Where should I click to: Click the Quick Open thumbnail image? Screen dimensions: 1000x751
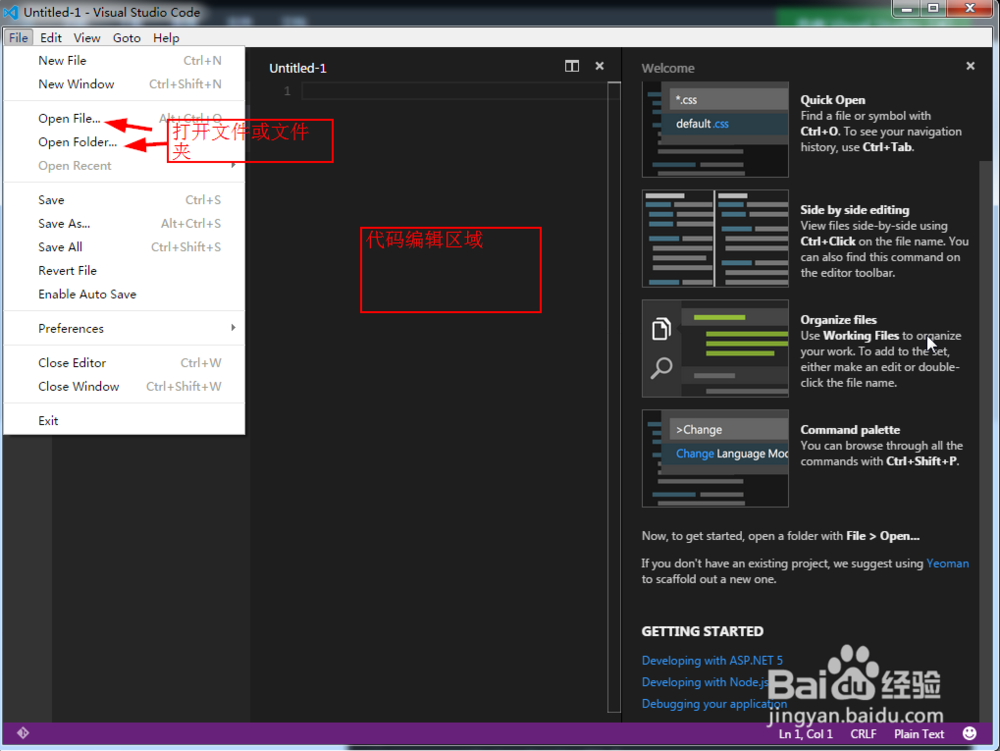point(715,129)
